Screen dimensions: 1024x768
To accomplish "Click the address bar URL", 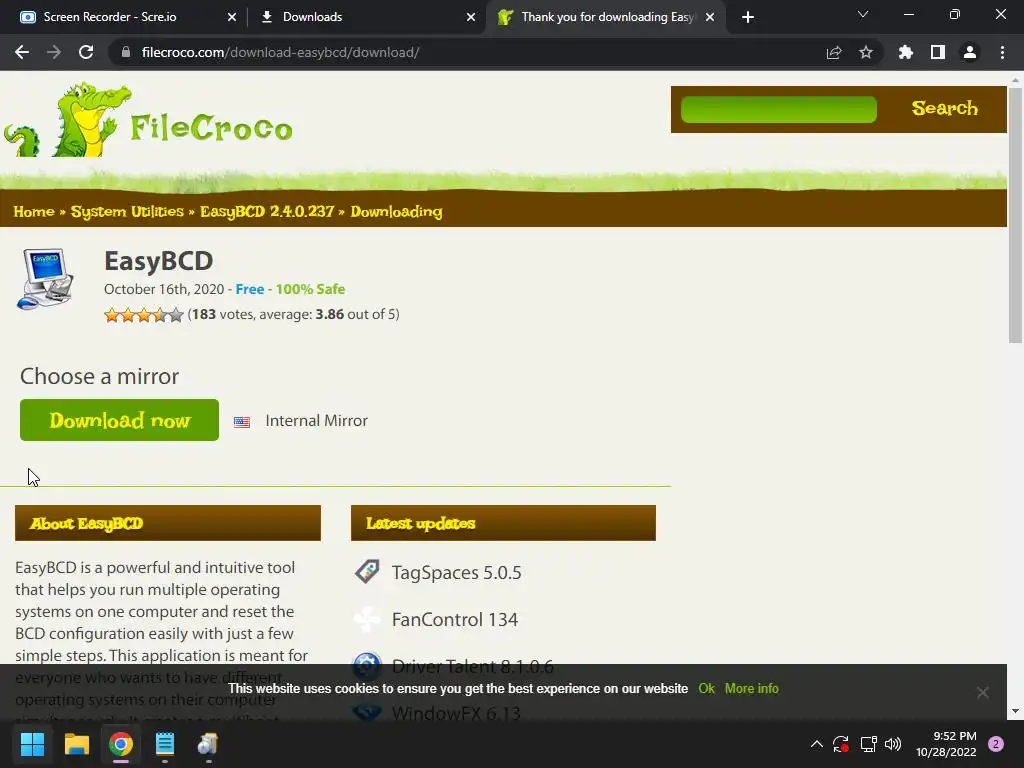I will tap(281, 52).
